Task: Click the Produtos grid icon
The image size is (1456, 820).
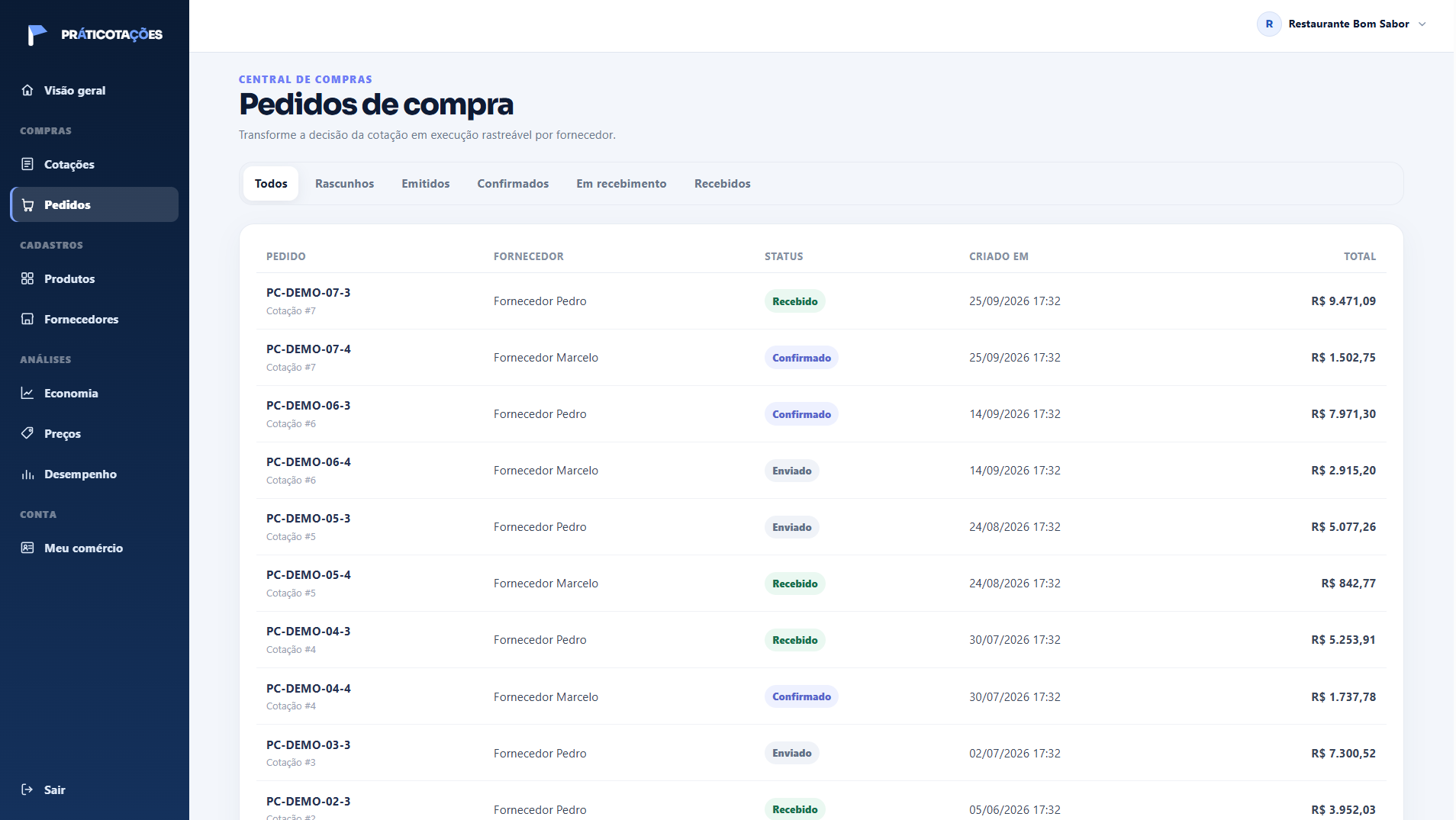Action: click(x=27, y=278)
